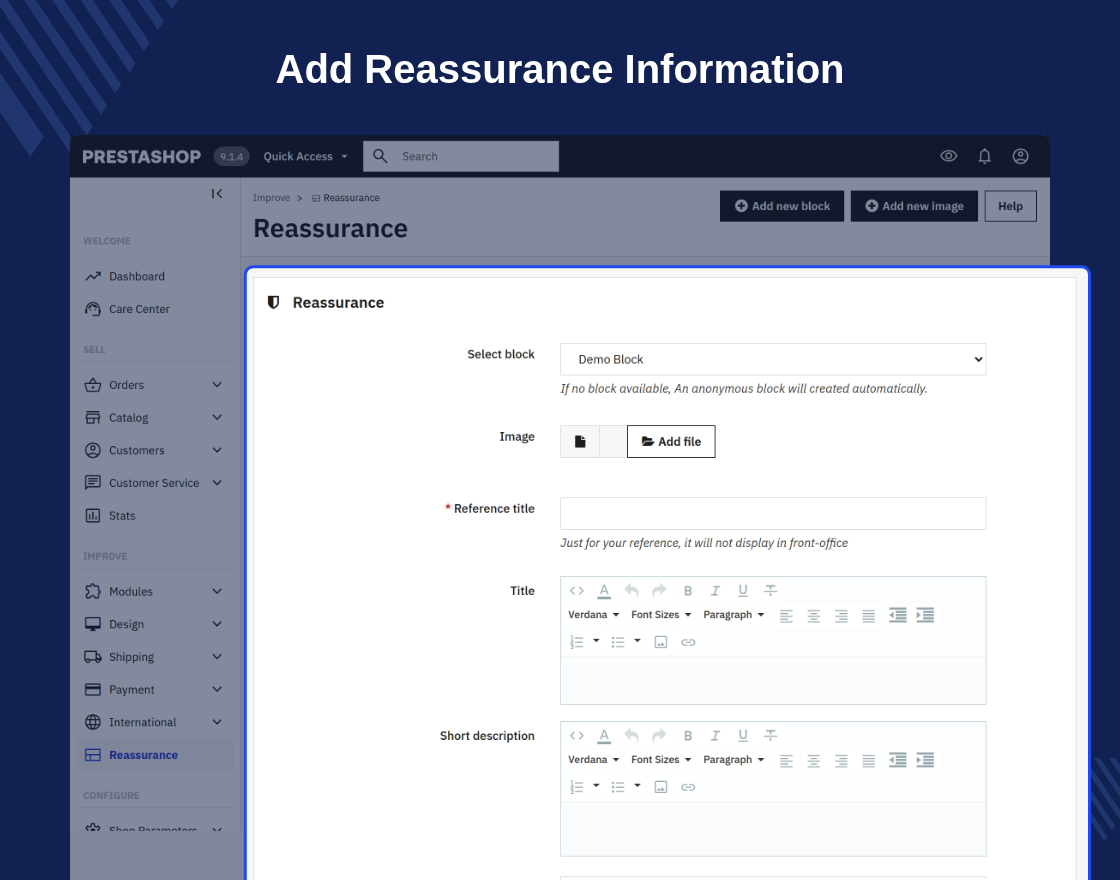
Task: Open source code view in the Short description editor
Action: 576,736
